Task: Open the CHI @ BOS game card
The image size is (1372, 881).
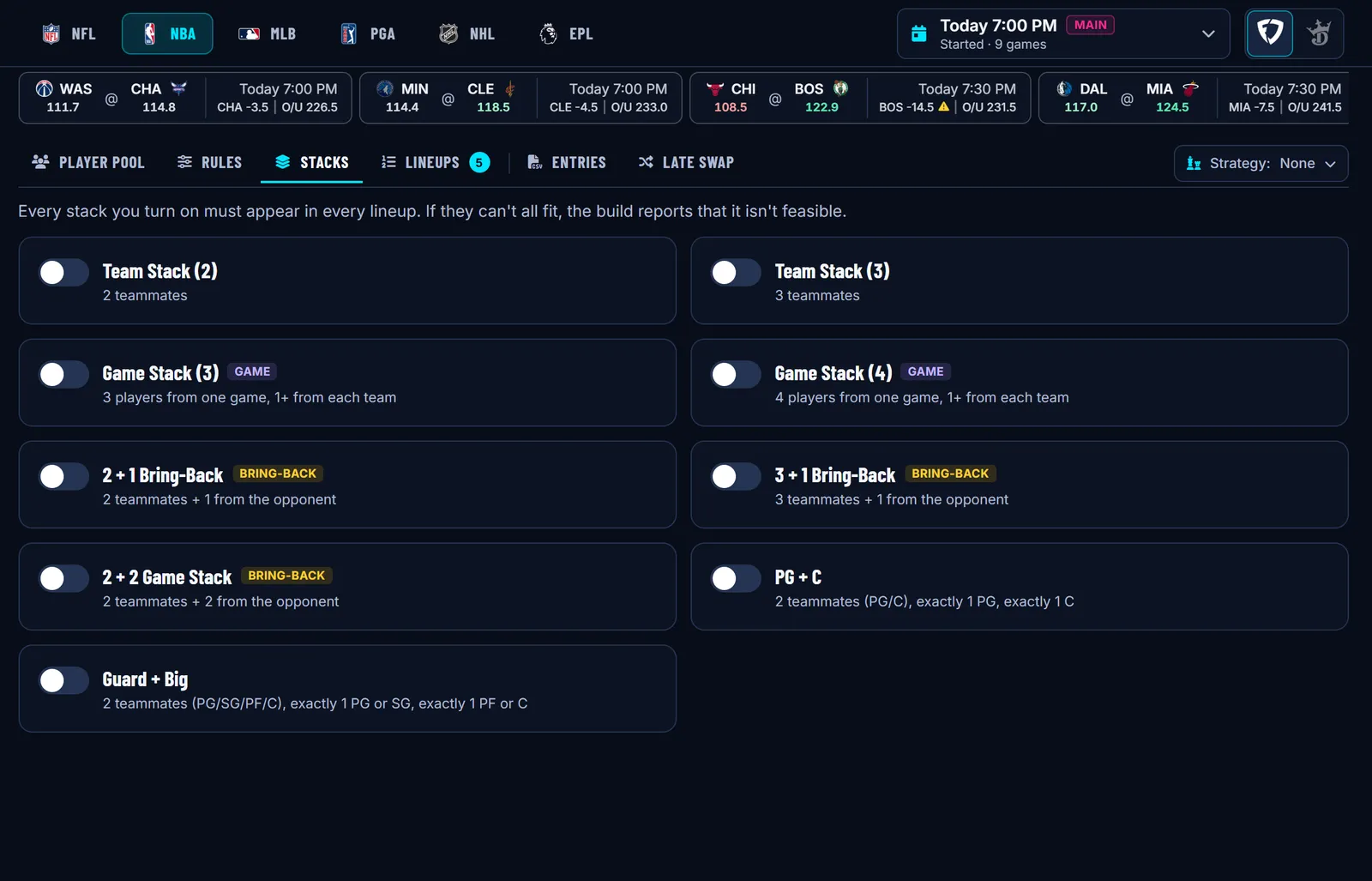Action: point(860,98)
